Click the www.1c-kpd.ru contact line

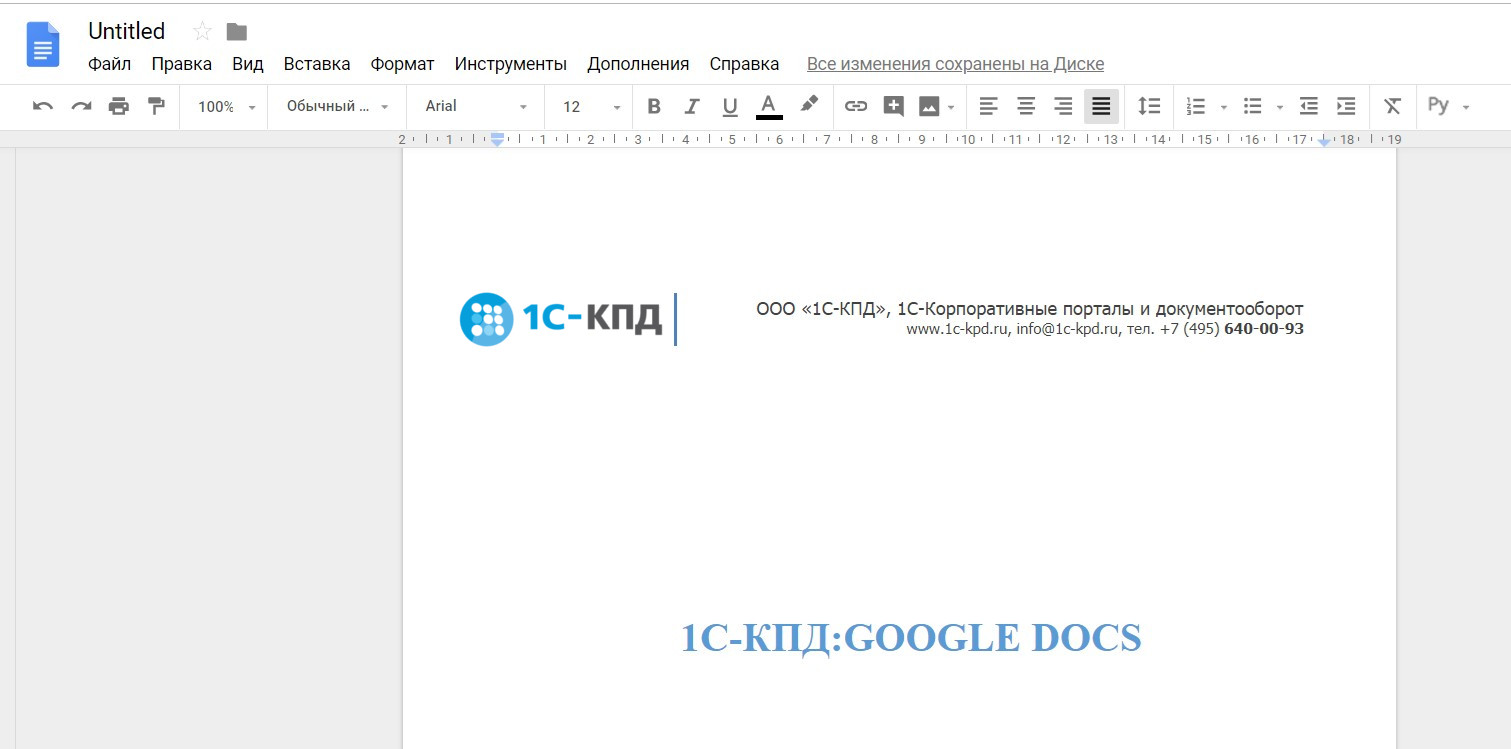coord(1105,329)
